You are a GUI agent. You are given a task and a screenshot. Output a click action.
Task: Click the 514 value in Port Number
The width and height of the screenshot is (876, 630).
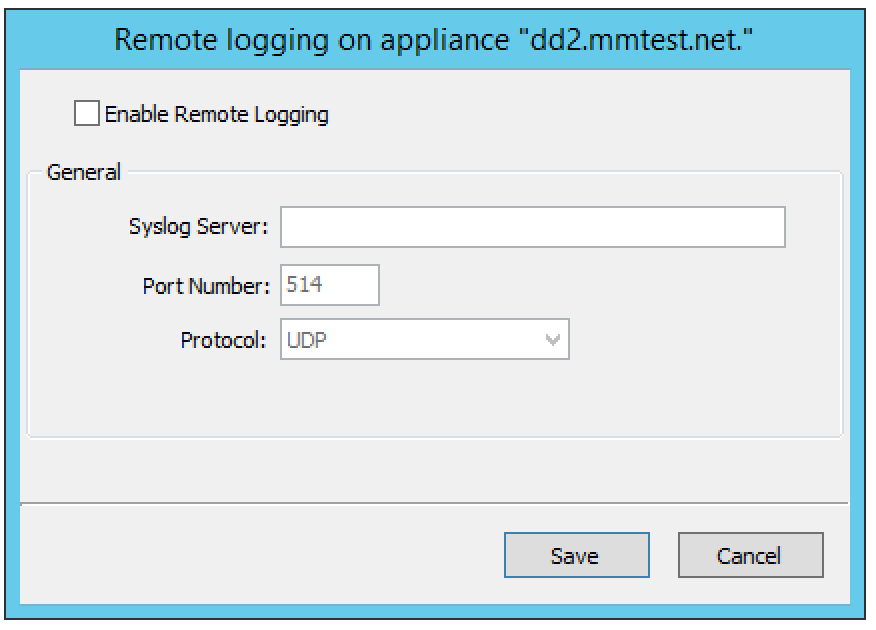point(304,285)
